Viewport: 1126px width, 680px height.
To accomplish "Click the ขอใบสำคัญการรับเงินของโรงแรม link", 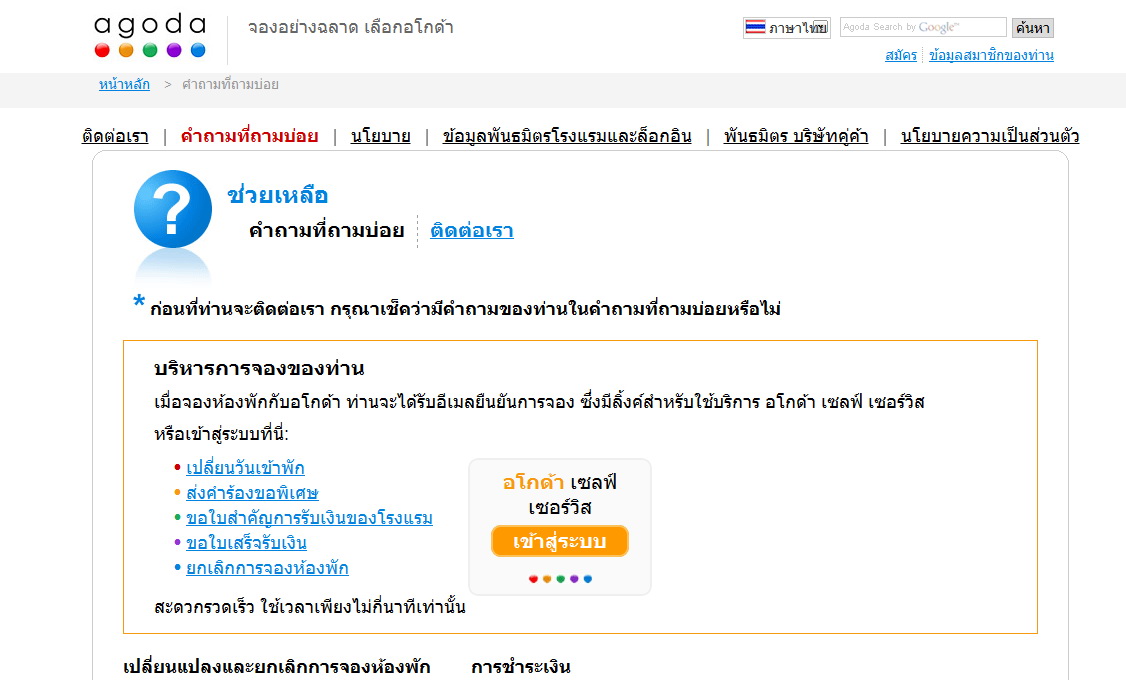I will 310,518.
